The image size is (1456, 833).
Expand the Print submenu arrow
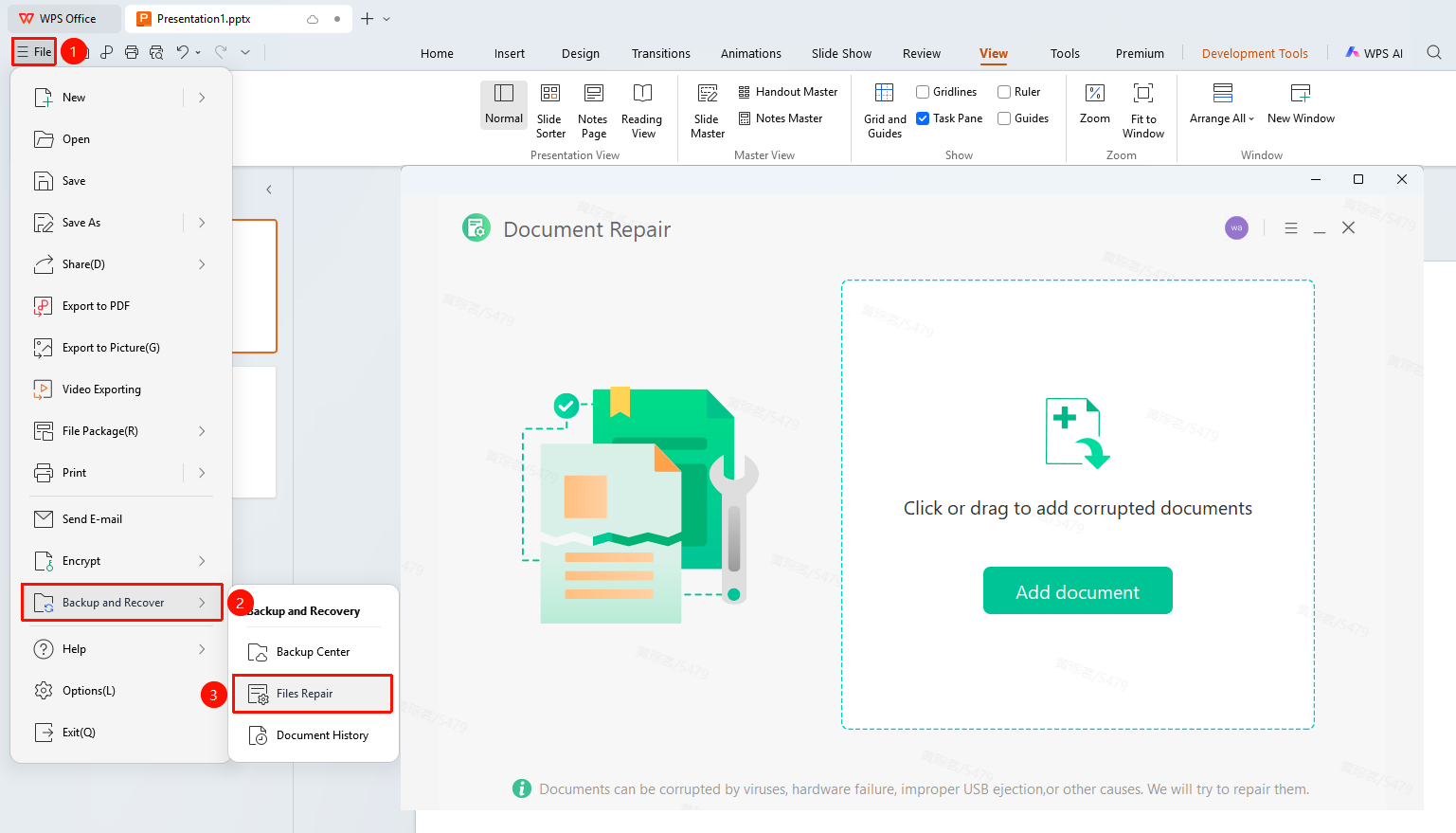click(x=202, y=473)
